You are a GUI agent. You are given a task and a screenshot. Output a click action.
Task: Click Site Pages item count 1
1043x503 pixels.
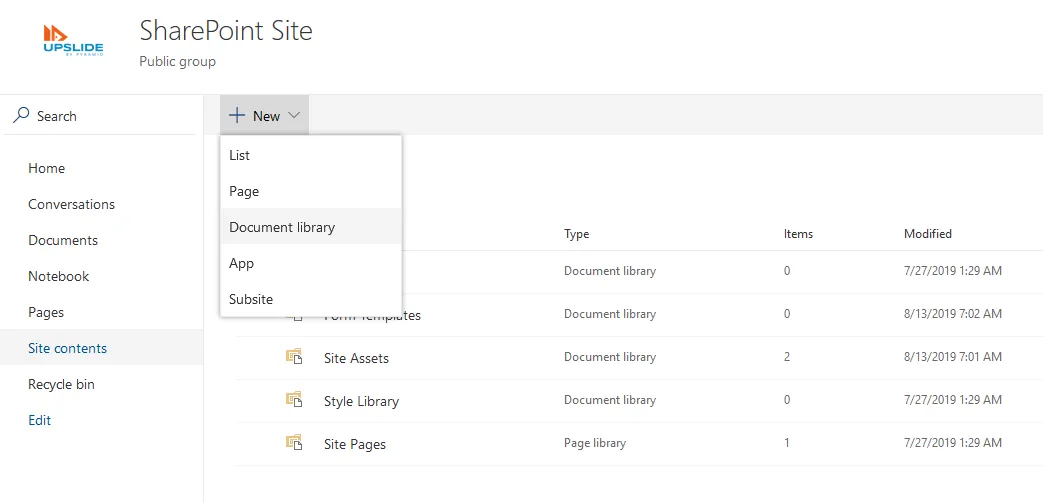(x=787, y=442)
